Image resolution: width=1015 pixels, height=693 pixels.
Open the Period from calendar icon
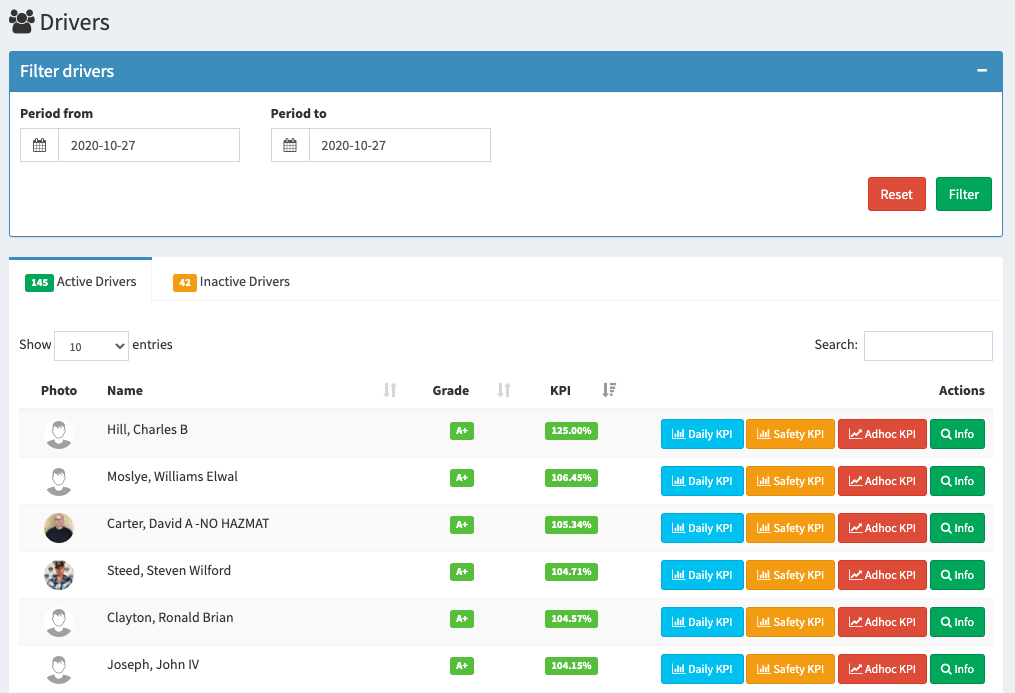point(39,145)
